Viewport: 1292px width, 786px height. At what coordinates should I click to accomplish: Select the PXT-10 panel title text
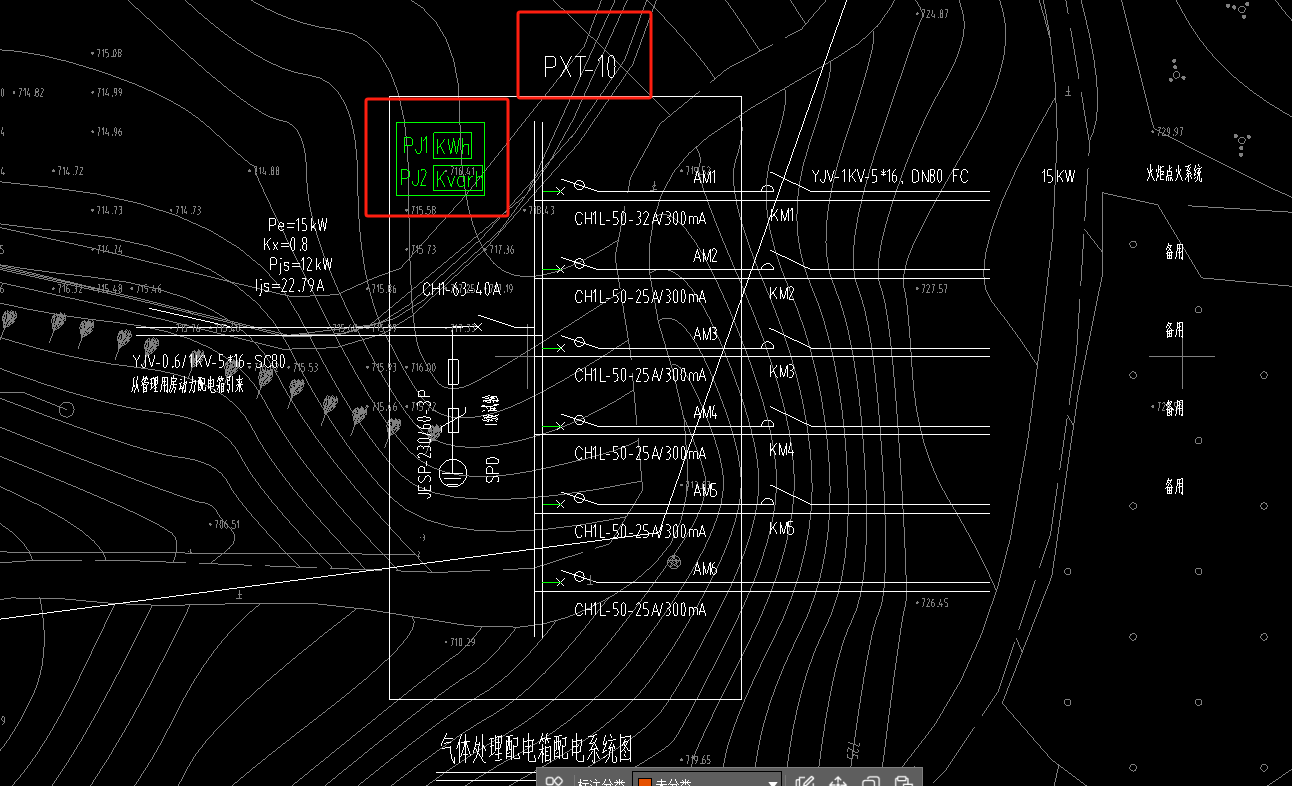(580, 67)
